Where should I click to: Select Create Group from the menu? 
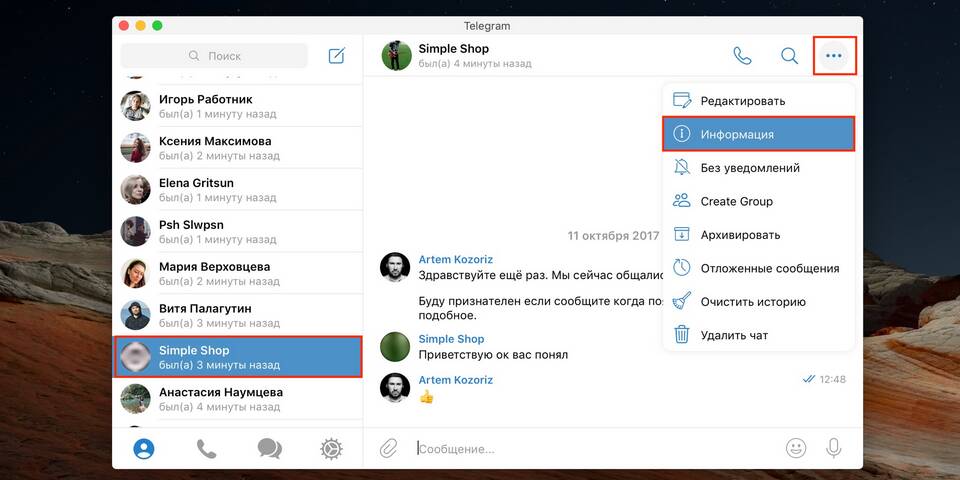pos(758,201)
